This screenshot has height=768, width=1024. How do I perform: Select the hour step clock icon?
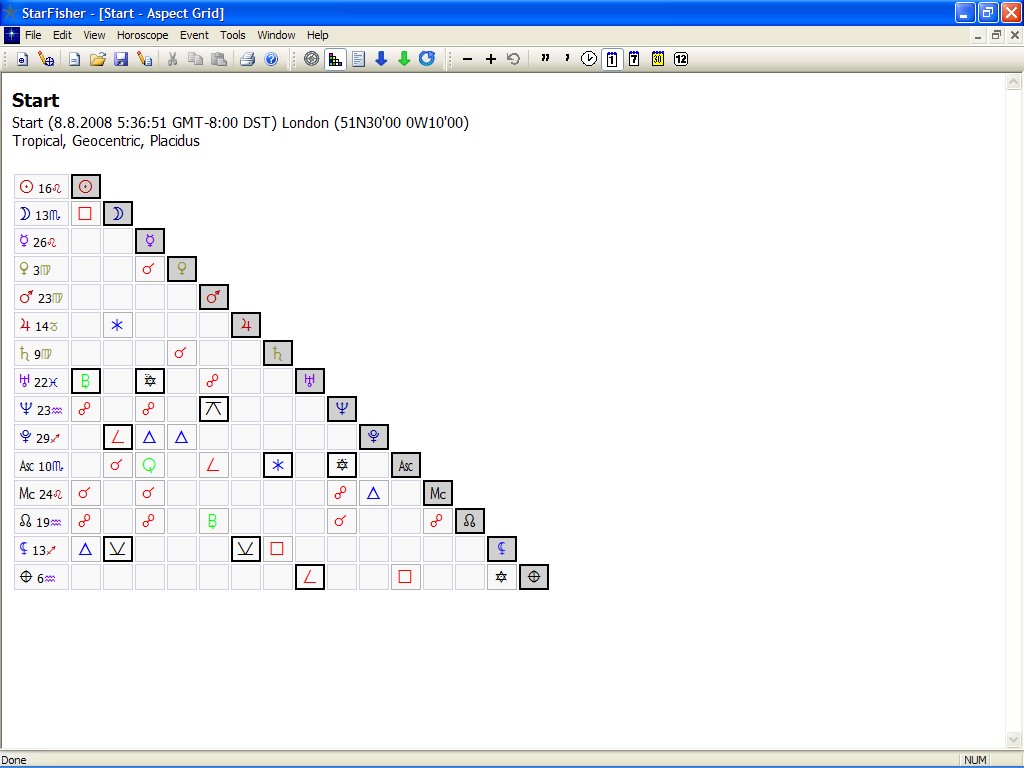click(x=589, y=59)
